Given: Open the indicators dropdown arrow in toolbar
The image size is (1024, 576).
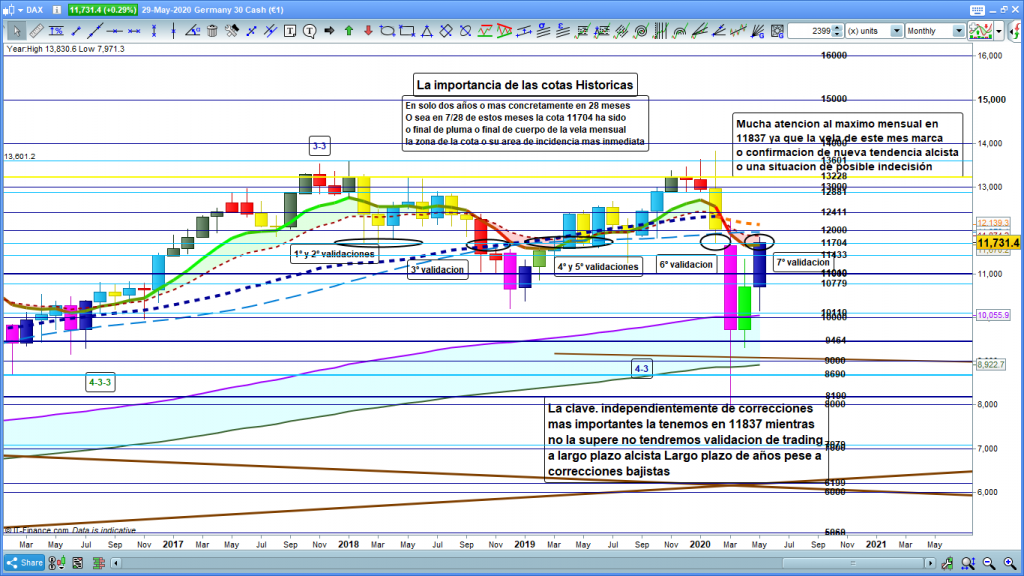Looking at the screenshot, I should click(x=999, y=31).
